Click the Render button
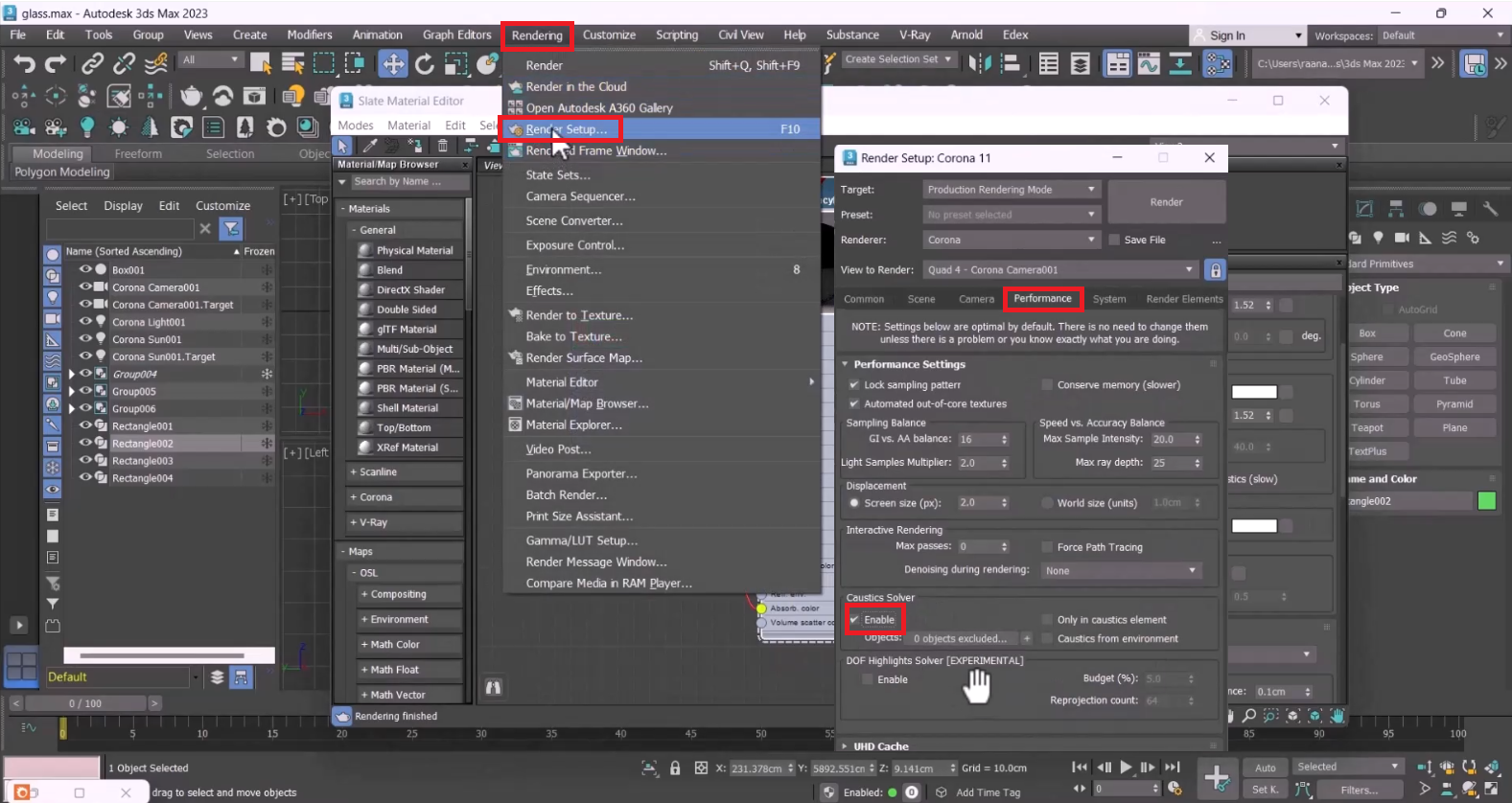1512x803 pixels. 1166,202
